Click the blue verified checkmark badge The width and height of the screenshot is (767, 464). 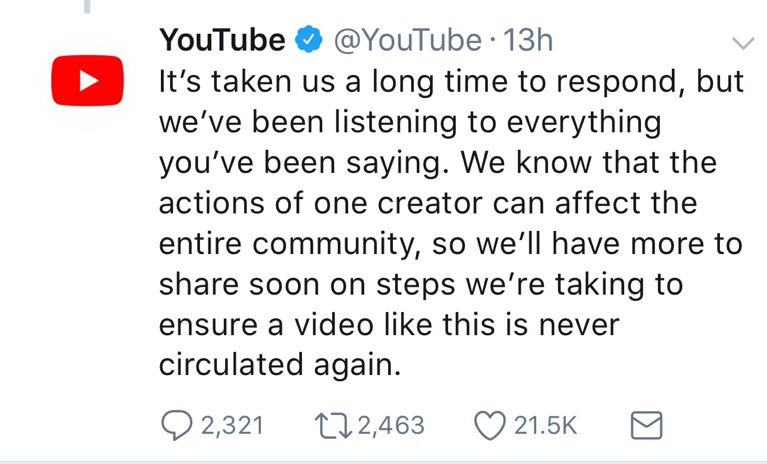tap(308, 40)
